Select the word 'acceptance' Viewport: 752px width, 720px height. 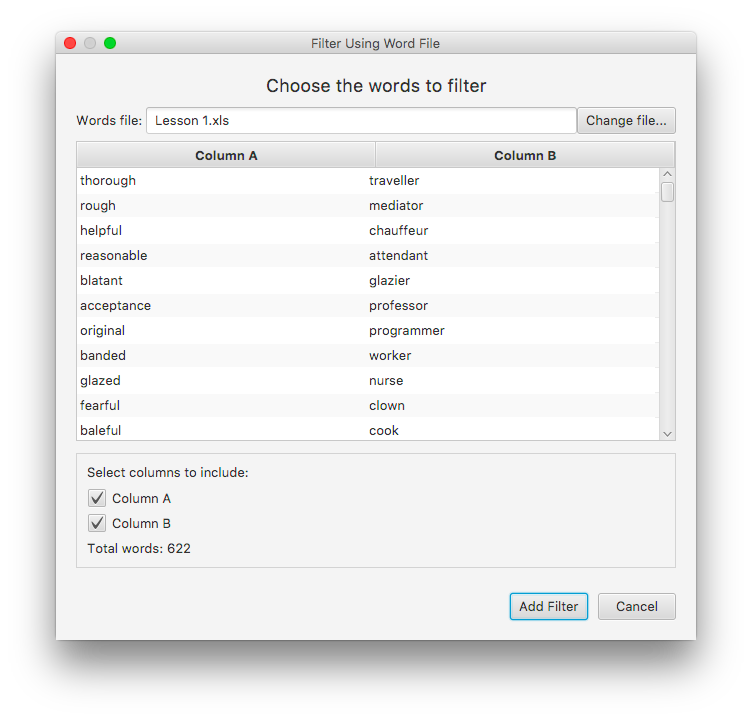pos(116,306)
